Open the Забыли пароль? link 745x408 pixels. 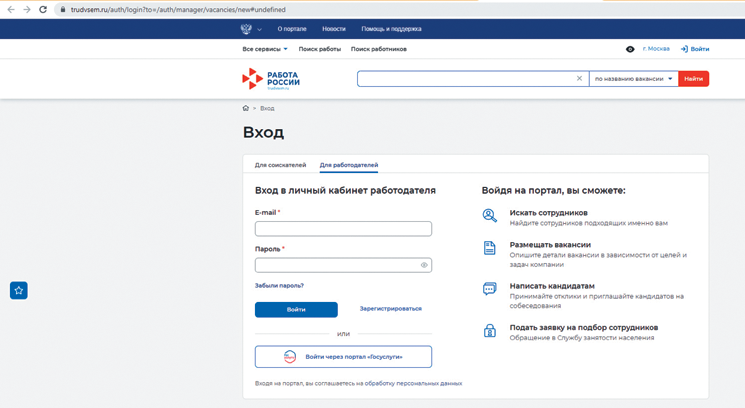[x=279, y=286]
